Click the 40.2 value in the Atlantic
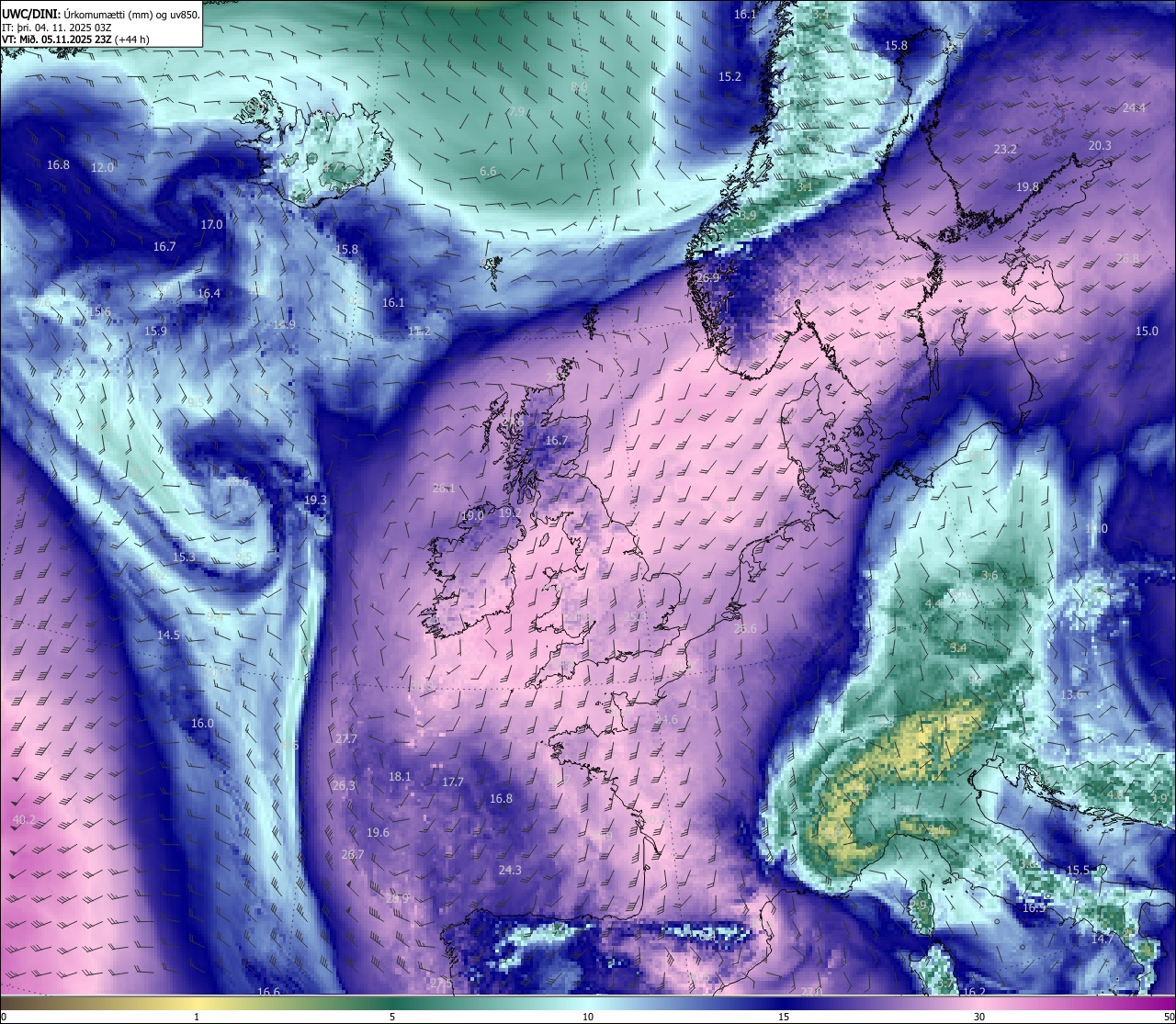This screenshot has width=1176, height=1024. [x=24, y=820]
